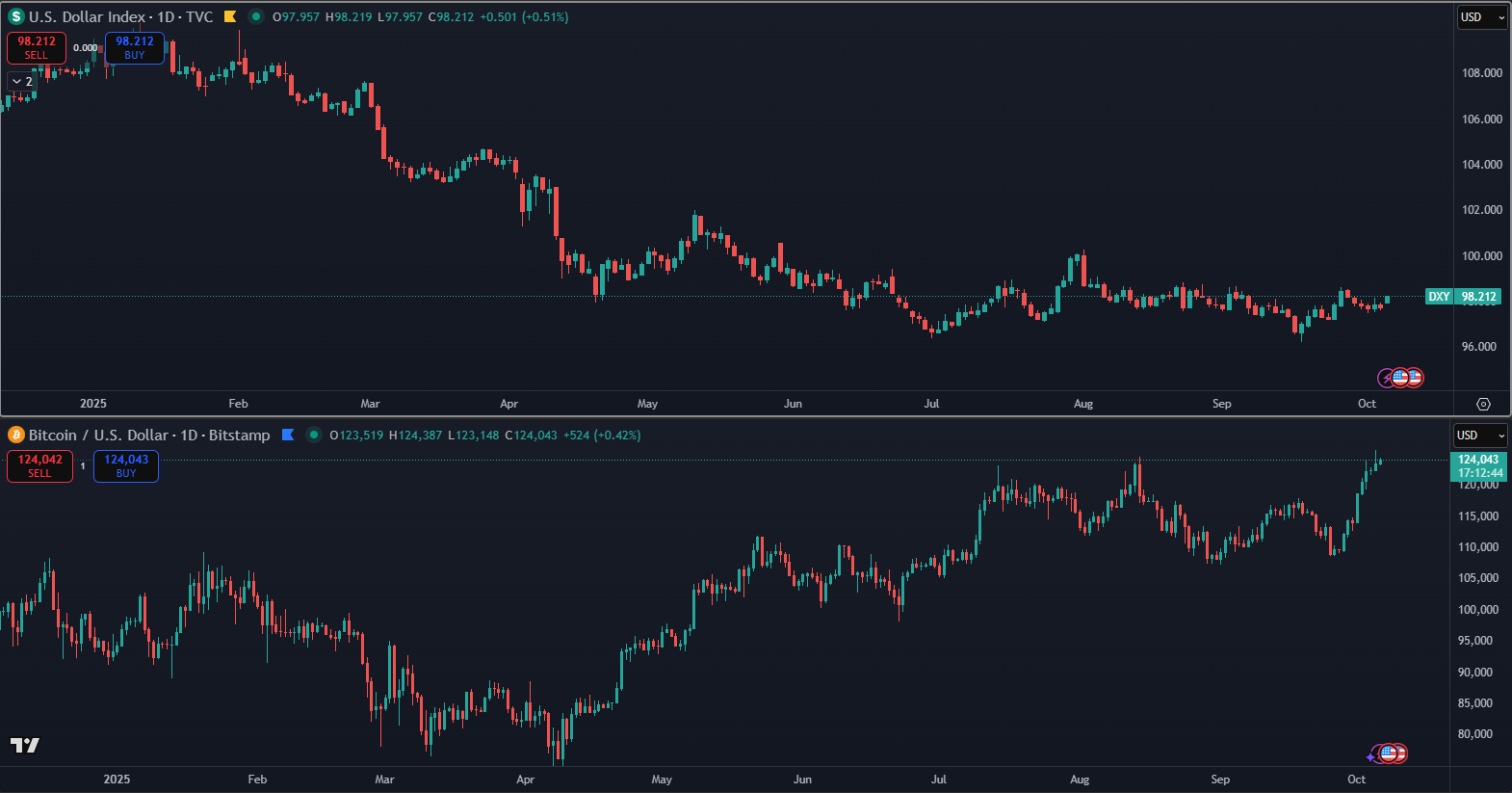
Task: Click the economic event flag icons on DXY chart
Action: [x=1401, y=378]
